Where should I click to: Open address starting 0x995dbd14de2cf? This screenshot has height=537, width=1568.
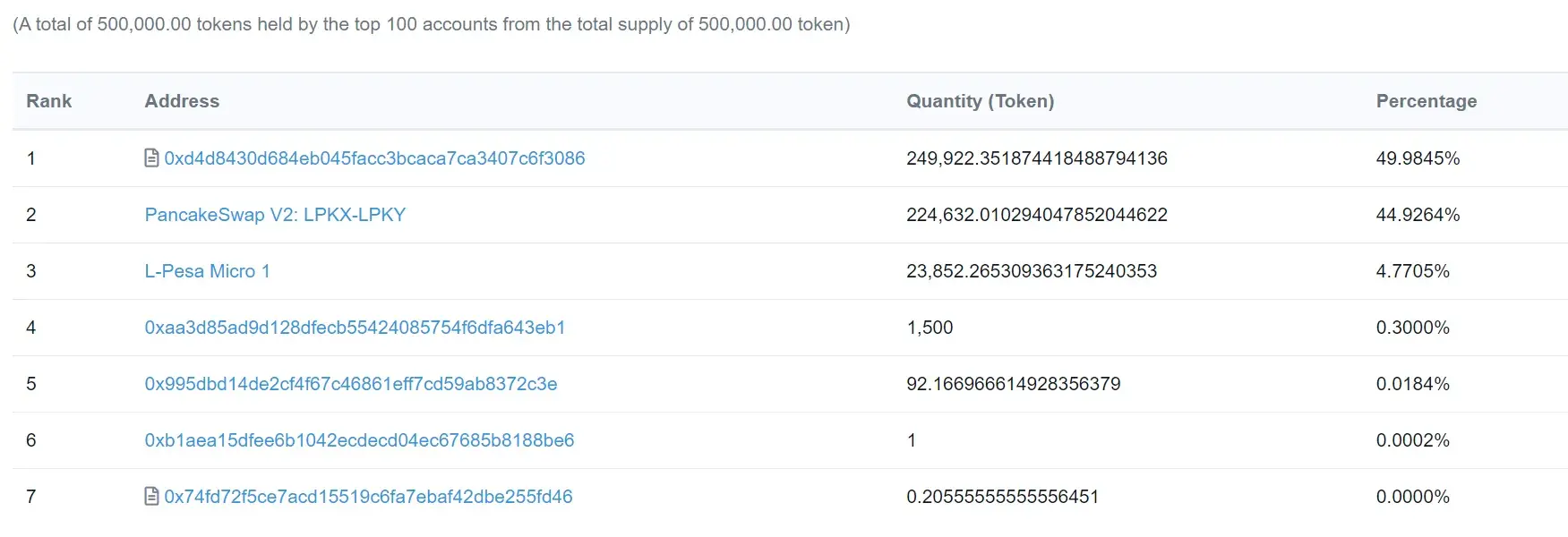coord(350,384)
